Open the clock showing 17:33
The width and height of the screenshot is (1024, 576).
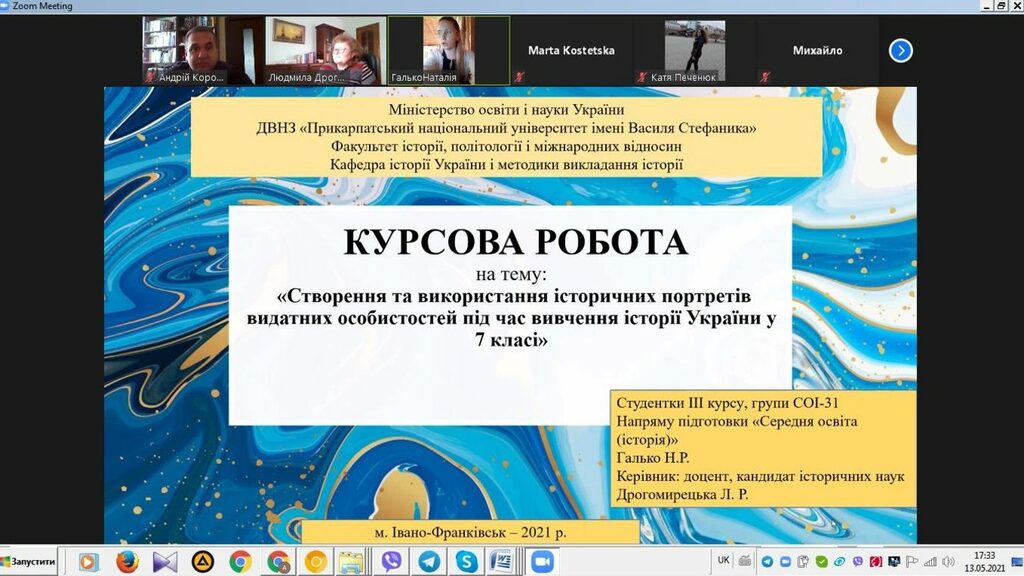click(985, 561)
